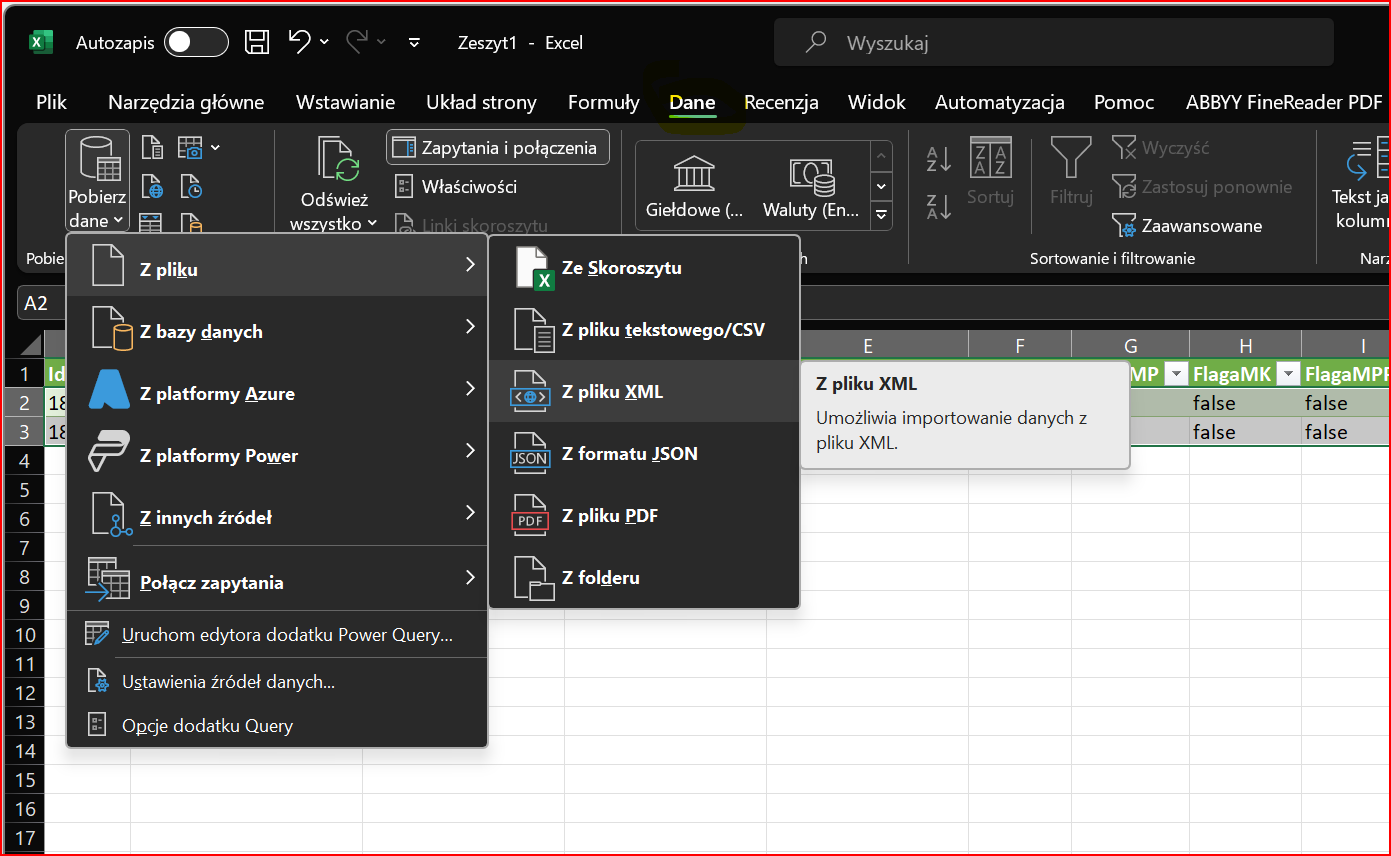The width and height of the screenshot is (1391, 856).
Task: Select column E header
Action: tap(867, 346)
